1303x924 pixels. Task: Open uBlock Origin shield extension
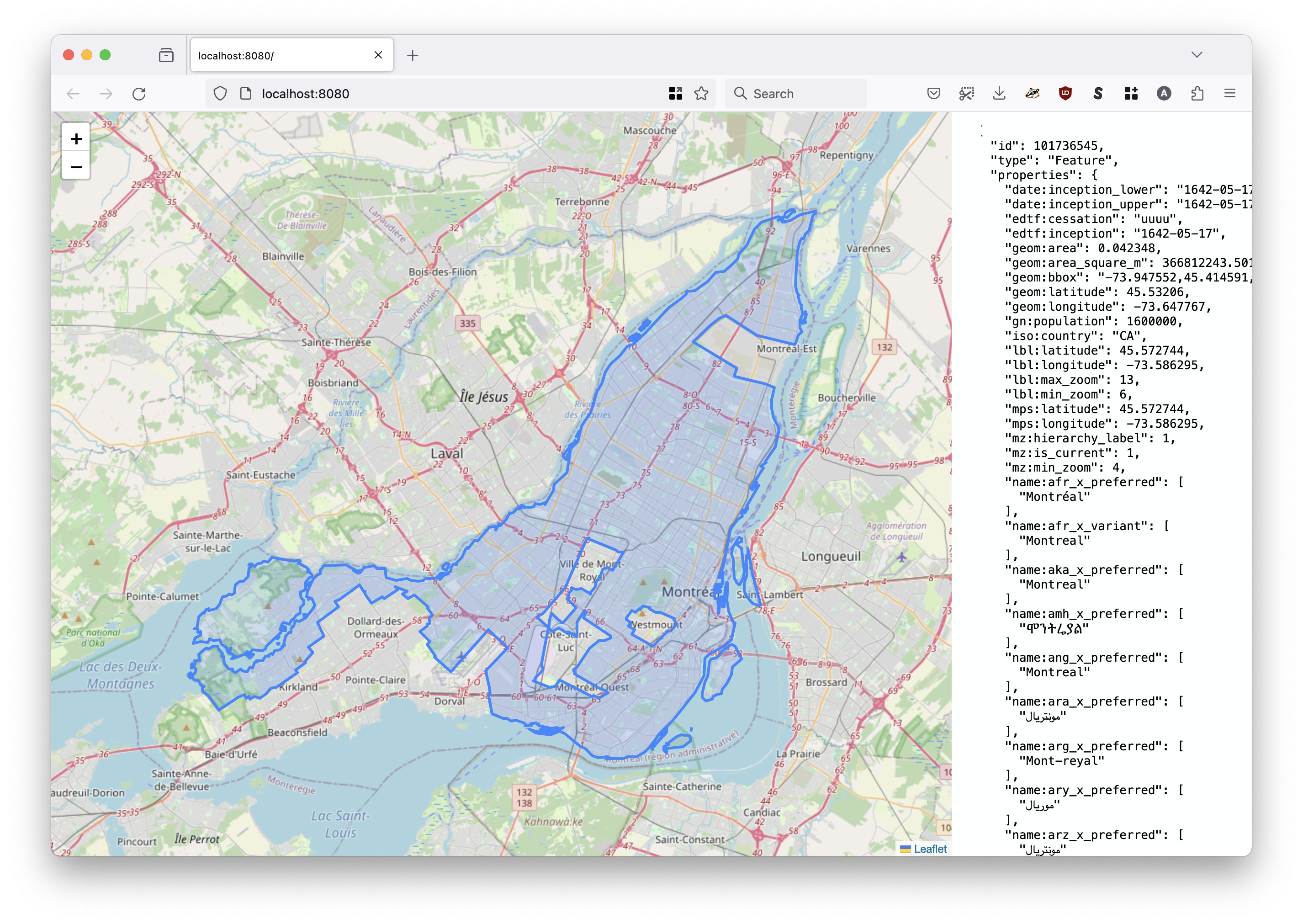click(x=1065, y=94)
